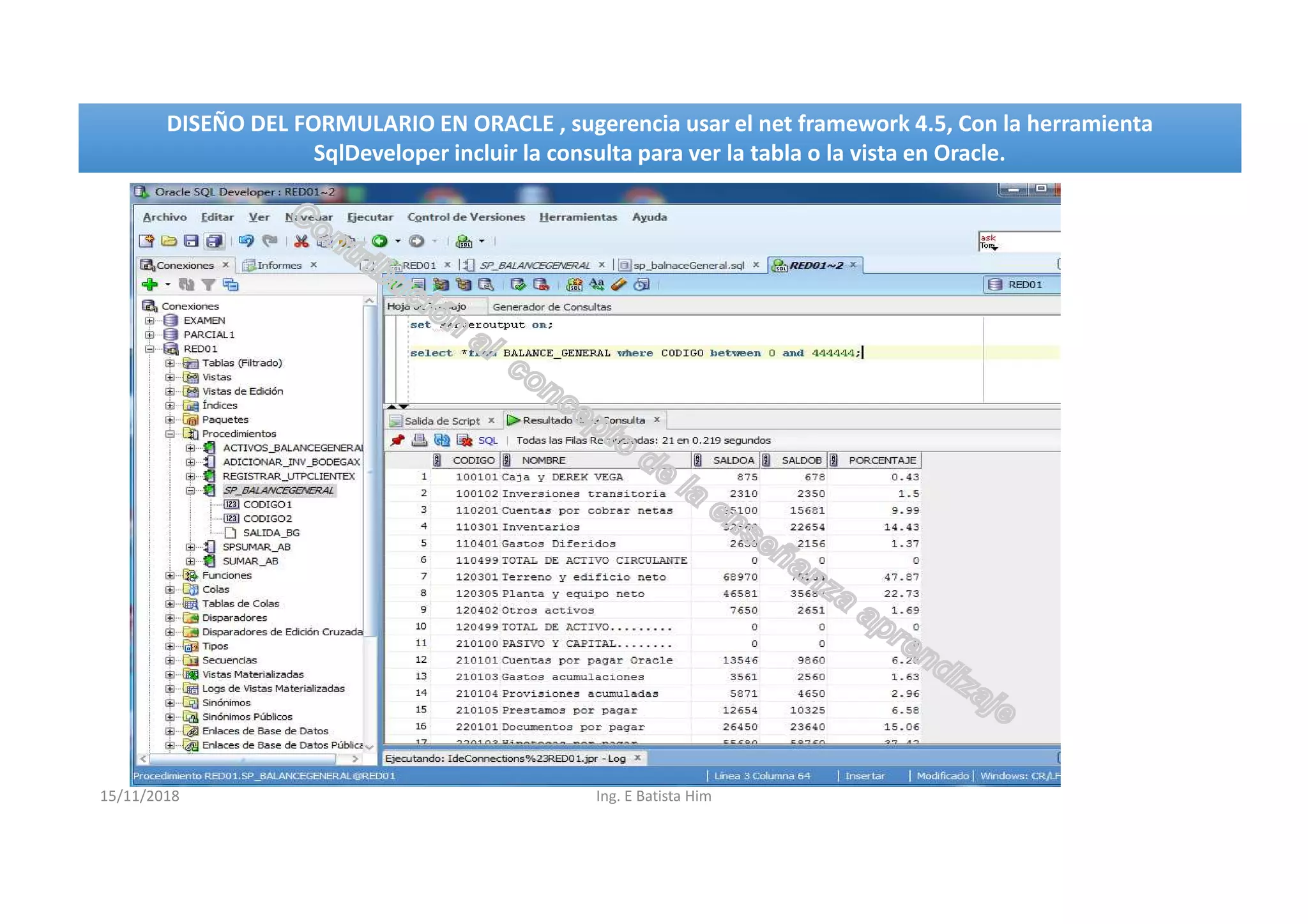Open the RED01 connection dropdown at top right
Image resolution: width=1308 pixels, height=924 pixels.
click(x=1022, y=285)
